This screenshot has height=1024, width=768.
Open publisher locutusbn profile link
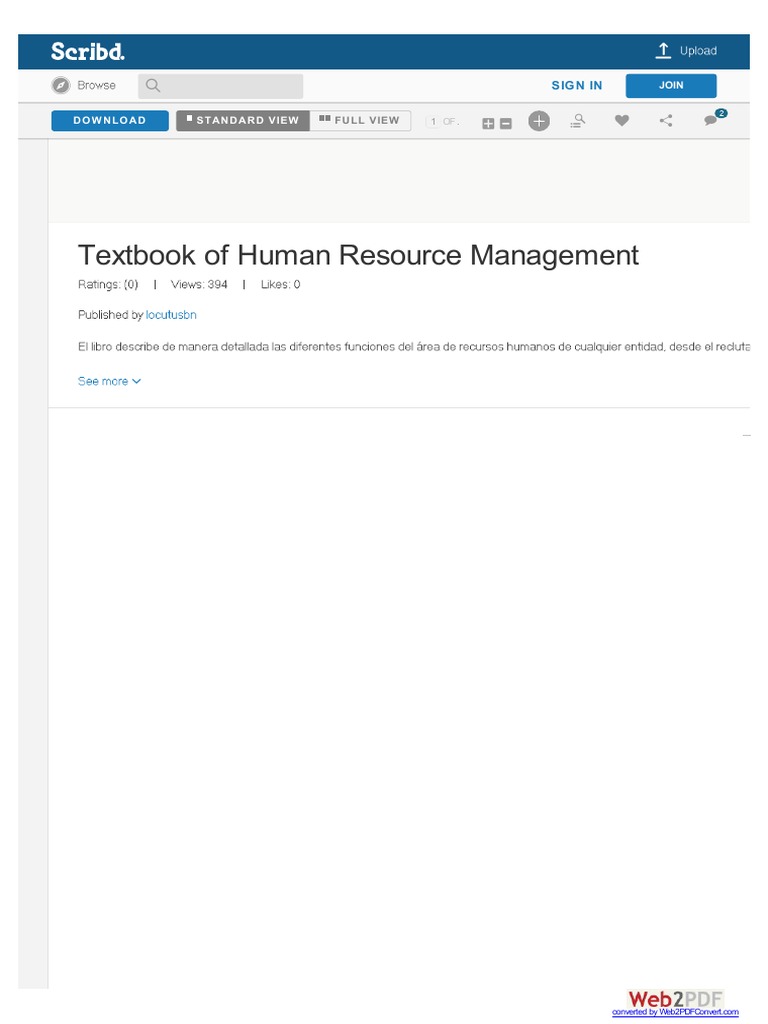171,315
